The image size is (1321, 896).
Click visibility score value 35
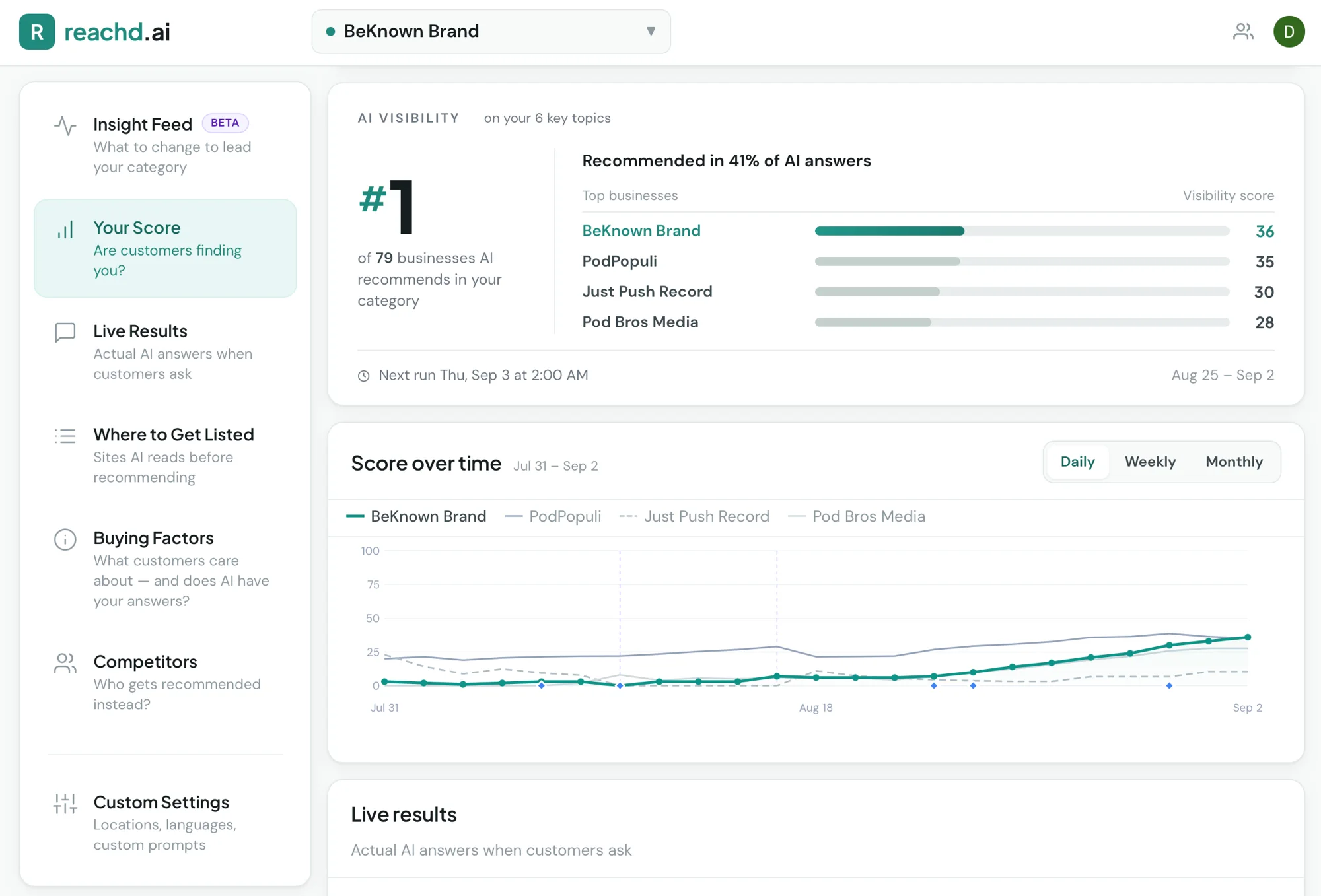pos(1264,261)
